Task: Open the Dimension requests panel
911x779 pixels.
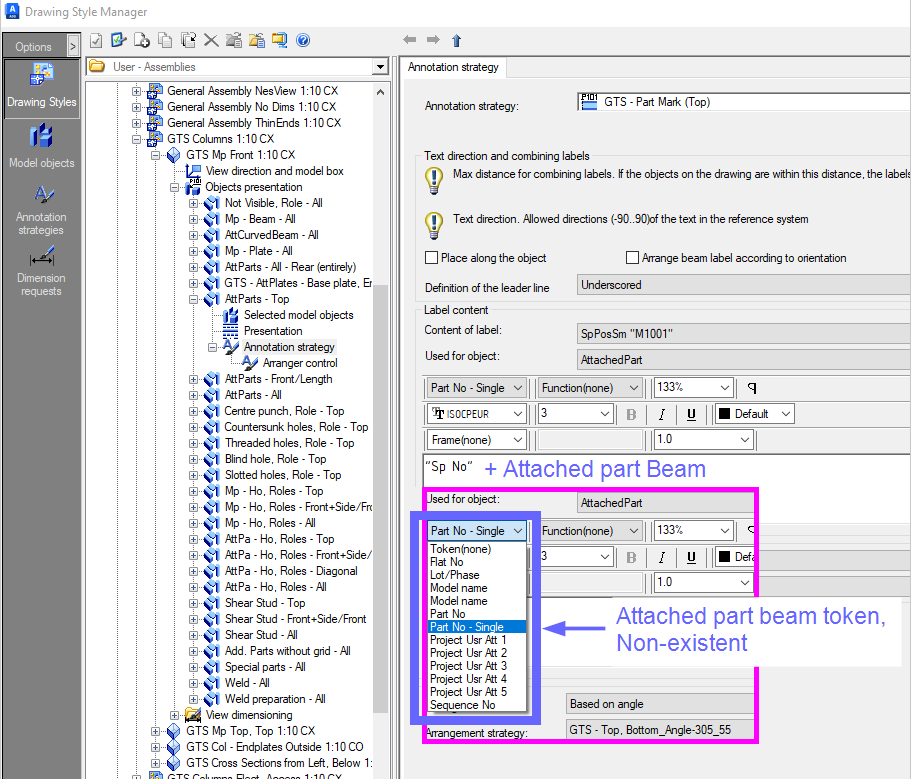Action: click(x=42, y=270)
